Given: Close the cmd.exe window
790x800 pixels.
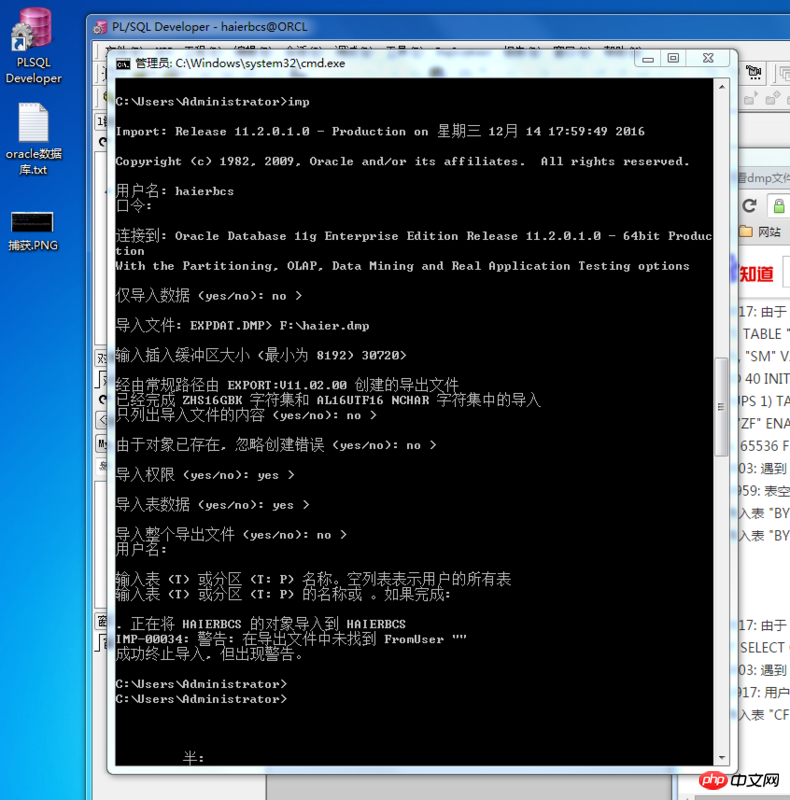Looking at the screenshot, I should [x=708, y=59].
